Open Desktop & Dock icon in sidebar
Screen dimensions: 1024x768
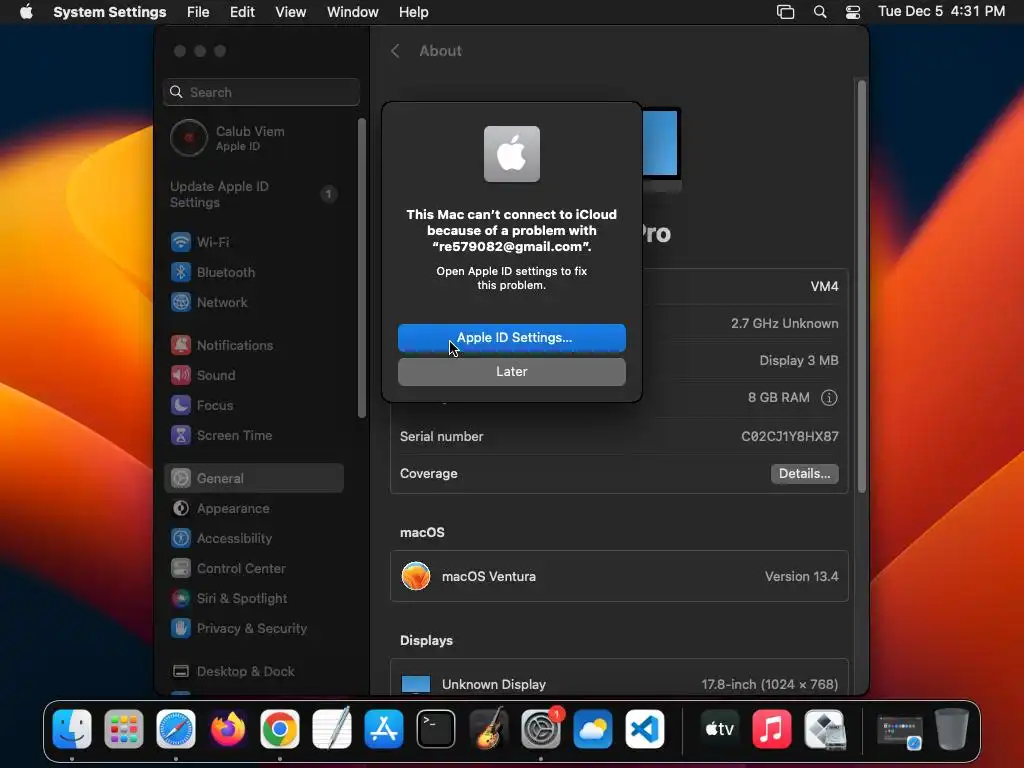181,671
